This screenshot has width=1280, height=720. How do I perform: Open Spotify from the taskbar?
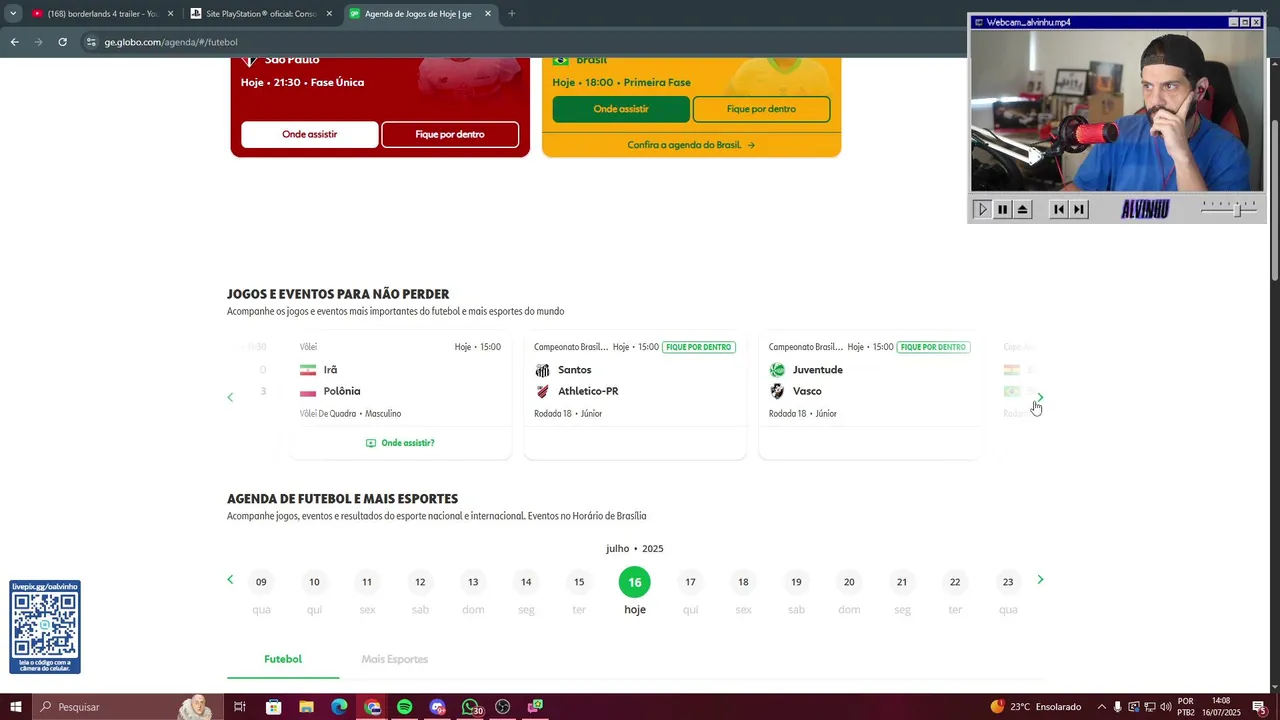point(404,707)
